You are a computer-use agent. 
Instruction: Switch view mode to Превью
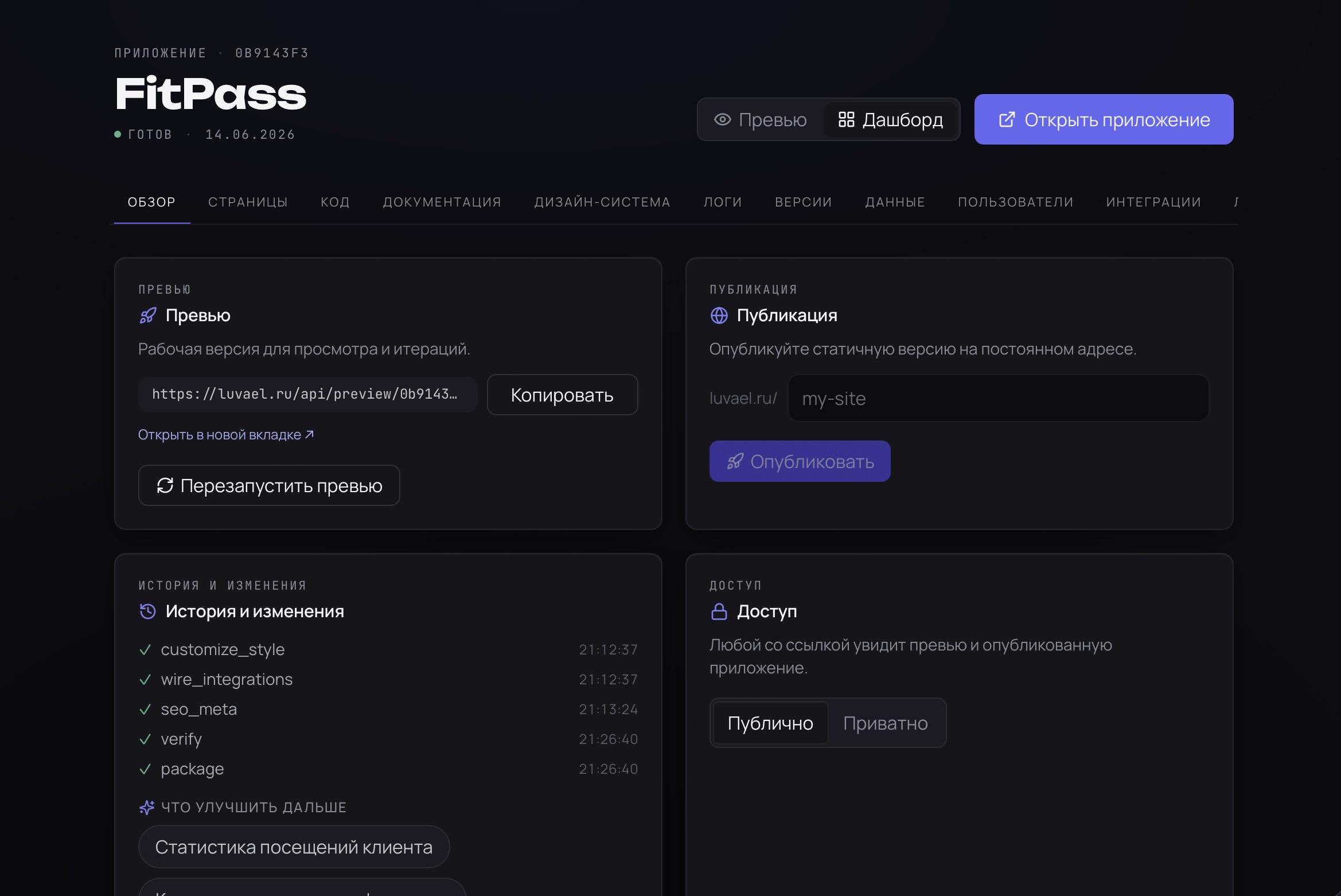(761, 119)
